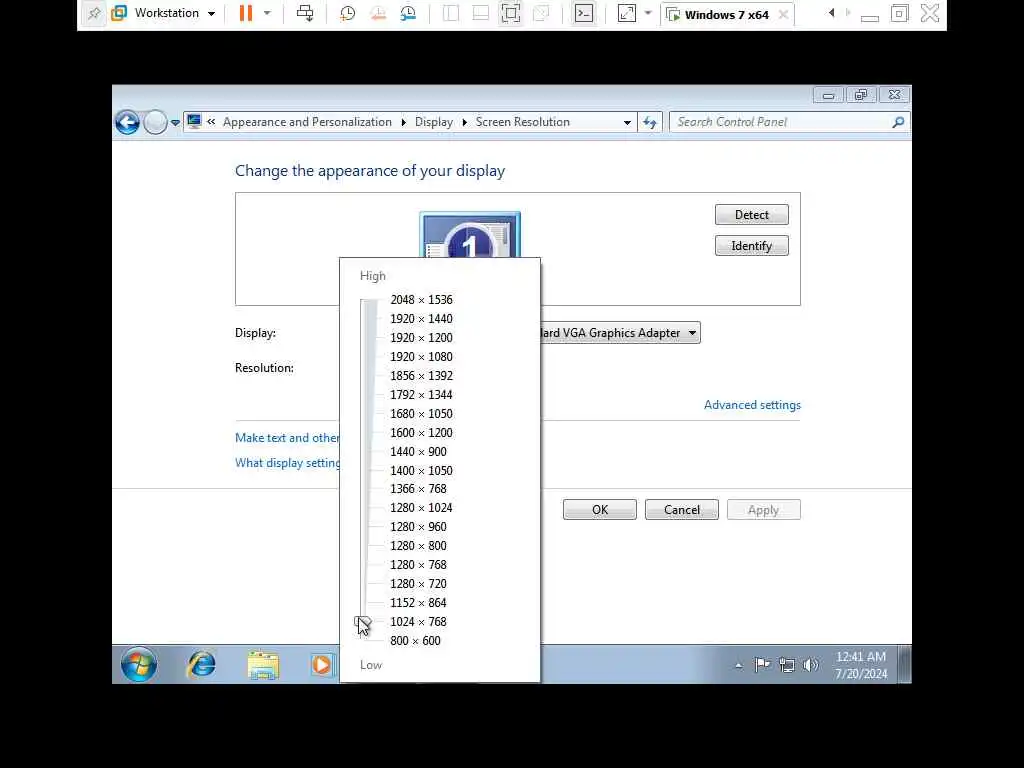Viewport: 1024px width, 768px height.
Task: Expand the power options arrow beside pause
Action: (x=267, y=13)
